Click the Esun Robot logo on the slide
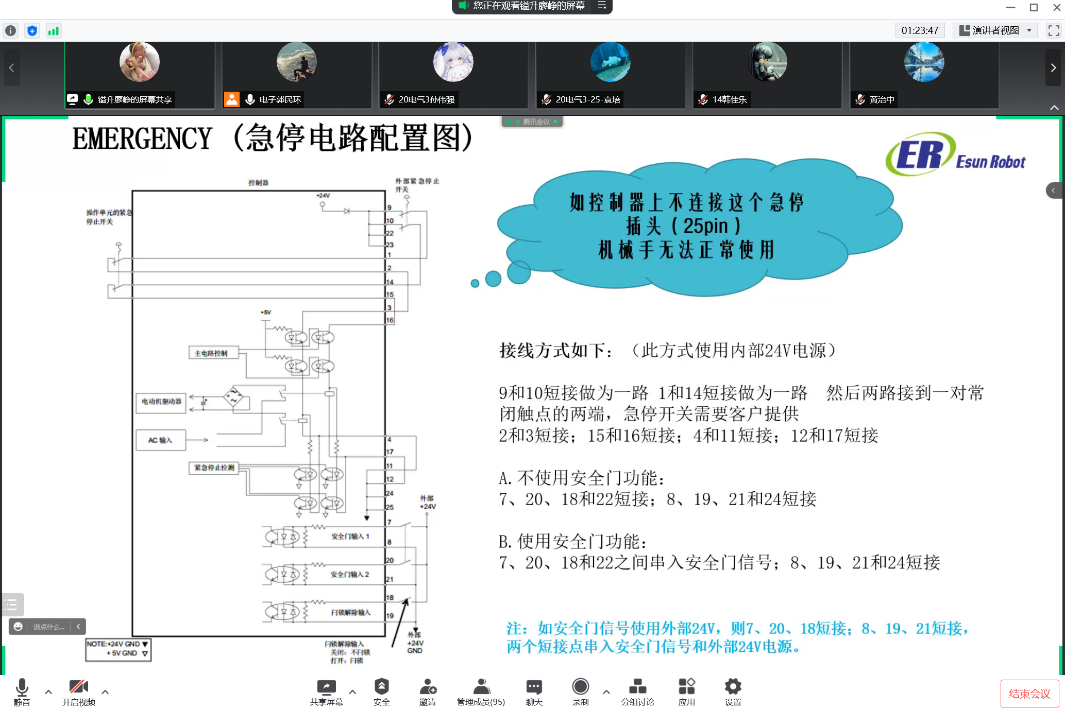The height and width of the screenshot is (709, 1065). 956,154
